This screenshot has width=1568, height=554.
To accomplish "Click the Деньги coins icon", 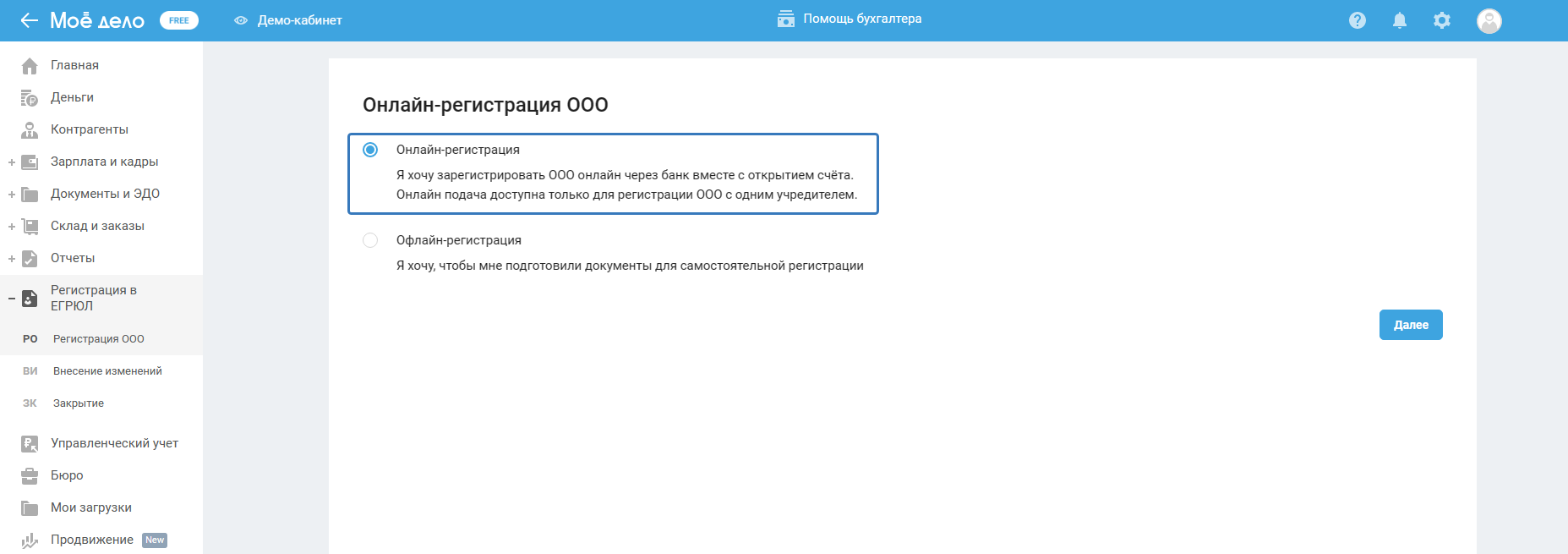I will tap(30, 97).
